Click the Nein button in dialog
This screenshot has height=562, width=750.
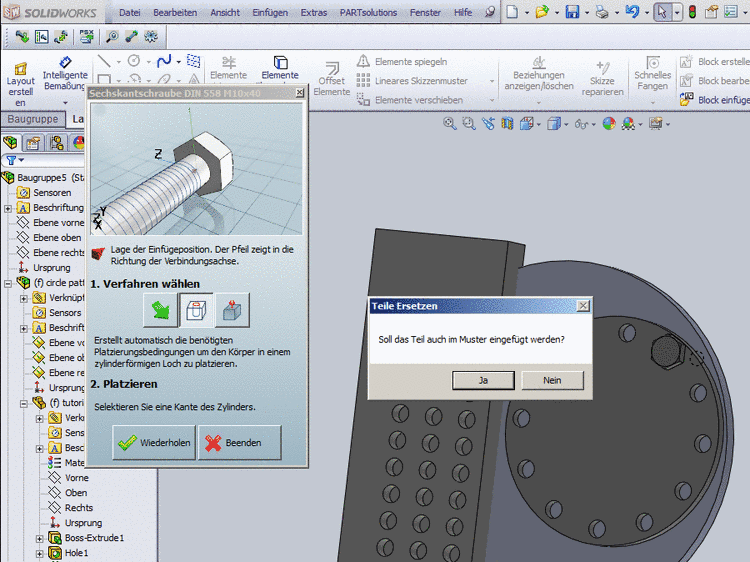pyautogui.click(x=552, y=380)
